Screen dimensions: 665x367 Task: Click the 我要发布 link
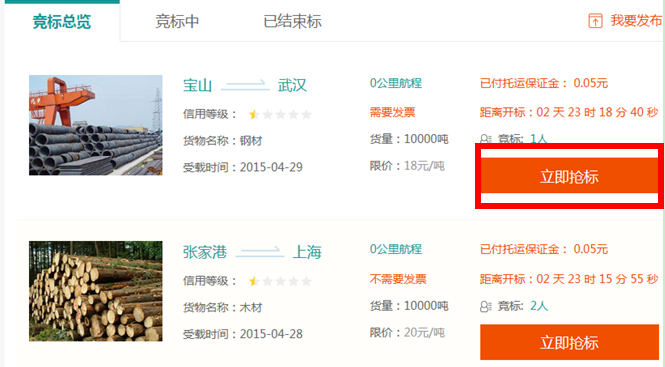point(636,20)
